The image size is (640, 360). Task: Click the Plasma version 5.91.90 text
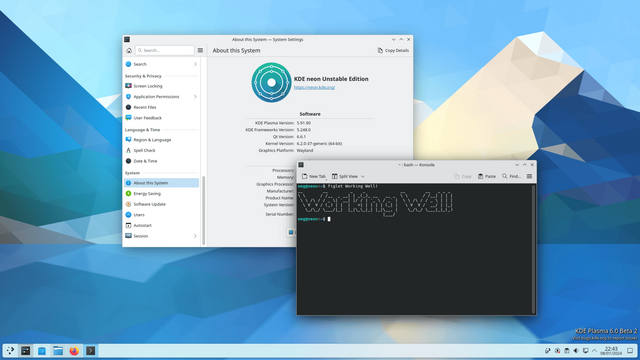304,123
